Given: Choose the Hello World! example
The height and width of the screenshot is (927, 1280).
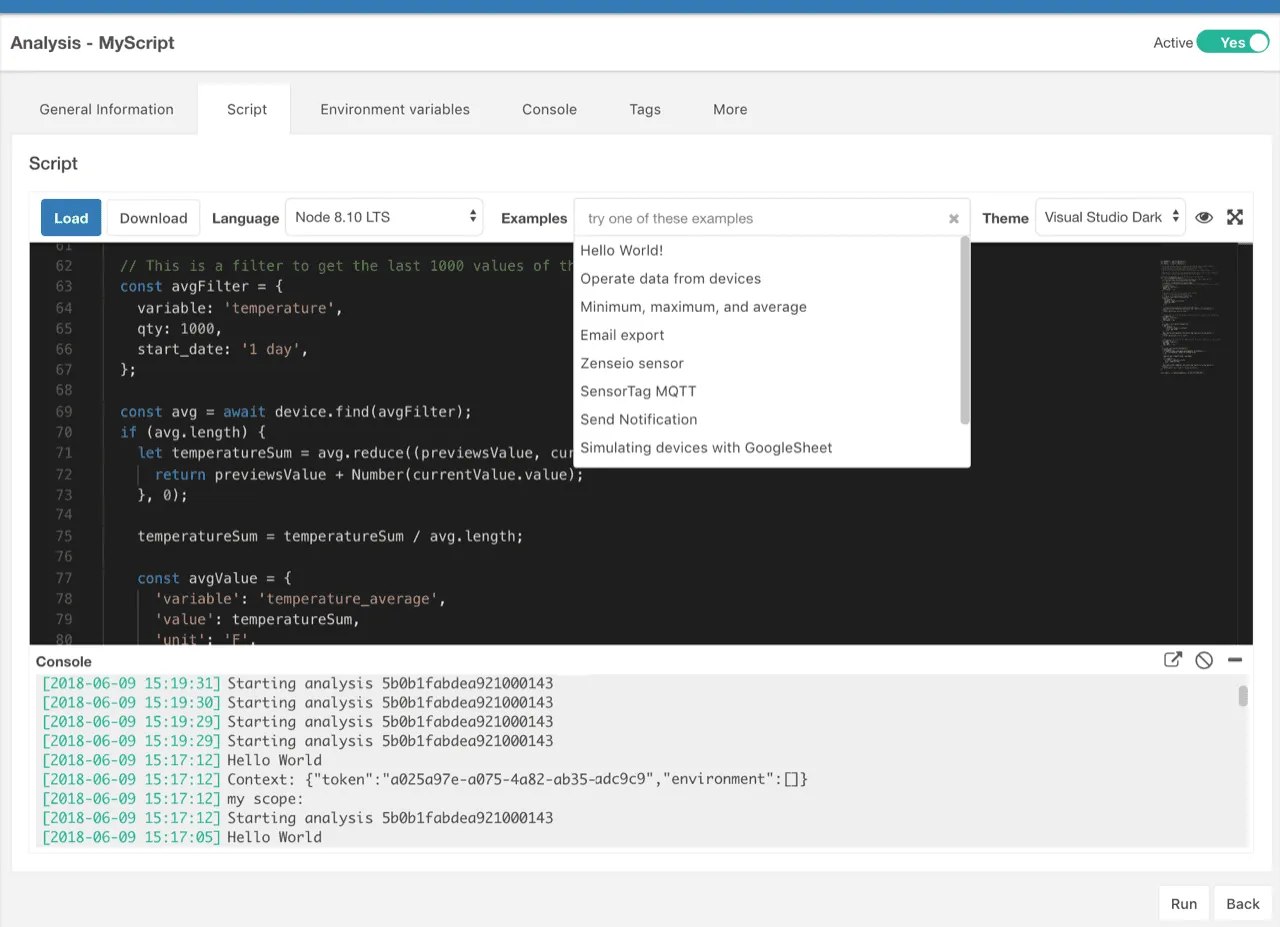Looking at the screenshot, I should click(621, 250).
